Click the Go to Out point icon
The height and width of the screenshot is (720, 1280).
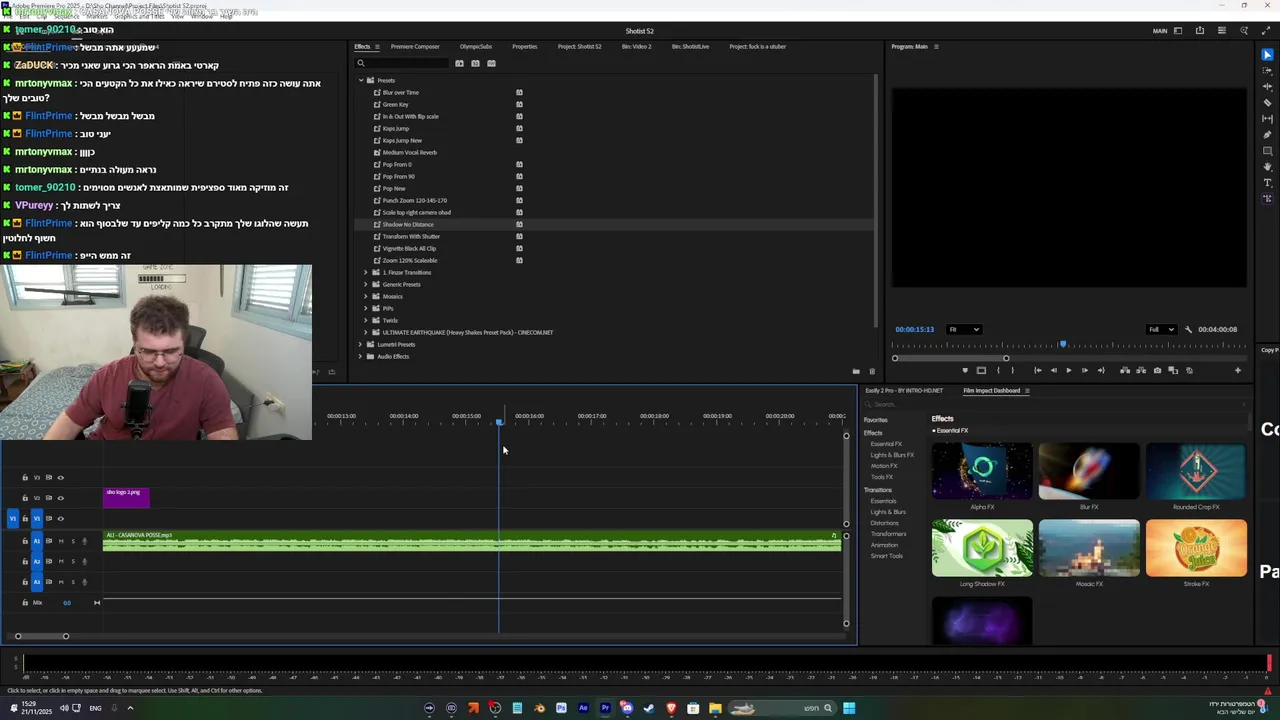click(x=1101, y=370)
